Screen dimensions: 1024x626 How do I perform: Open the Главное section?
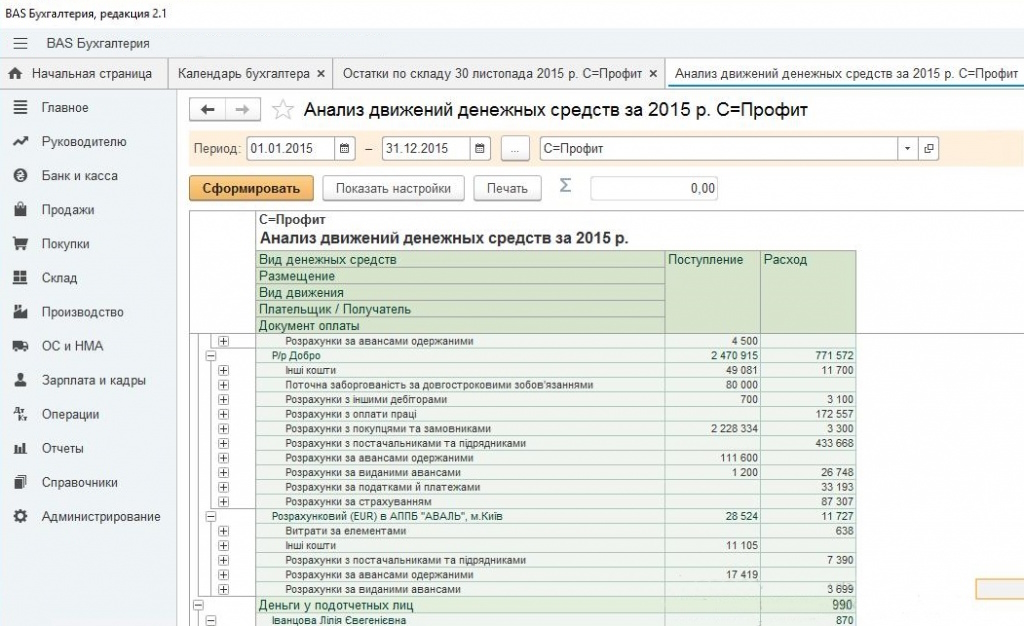click(64, 108)
